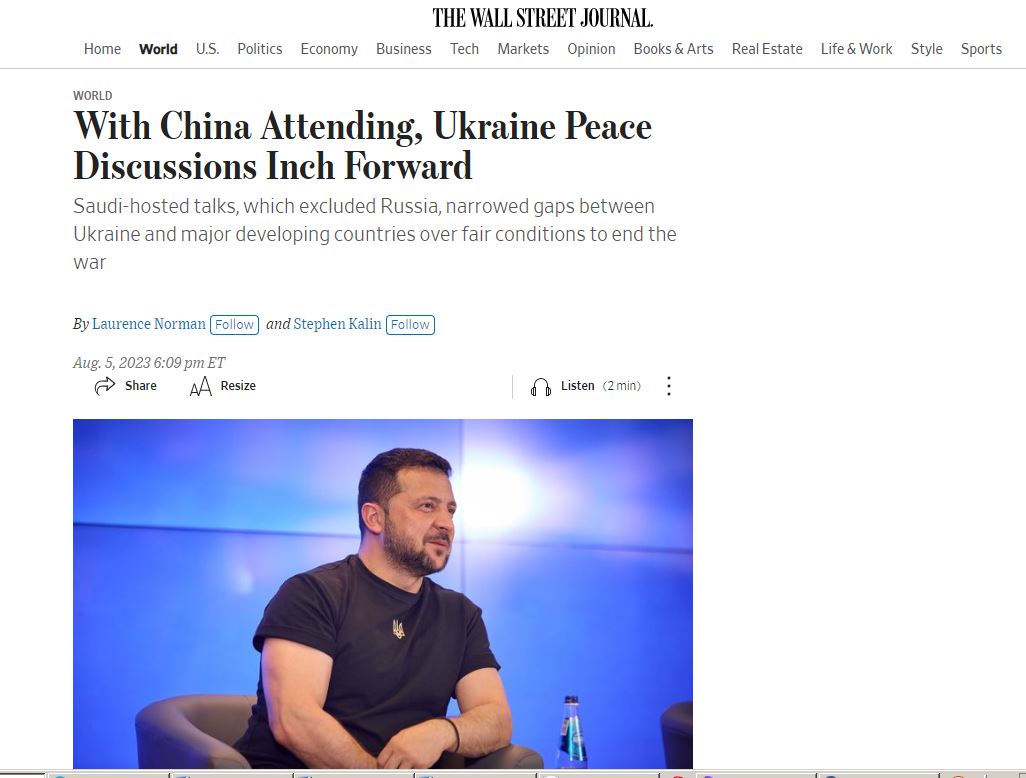This screenshot has width=1026, height=778.
Task: Open Laurence Norman author page link
Action: pyautogui.click(x=149, y=324)
